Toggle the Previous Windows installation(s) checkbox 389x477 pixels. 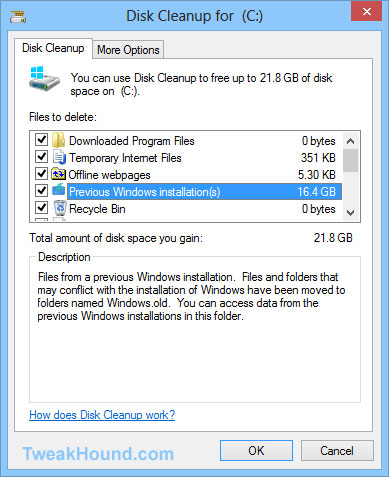[42, 190]
